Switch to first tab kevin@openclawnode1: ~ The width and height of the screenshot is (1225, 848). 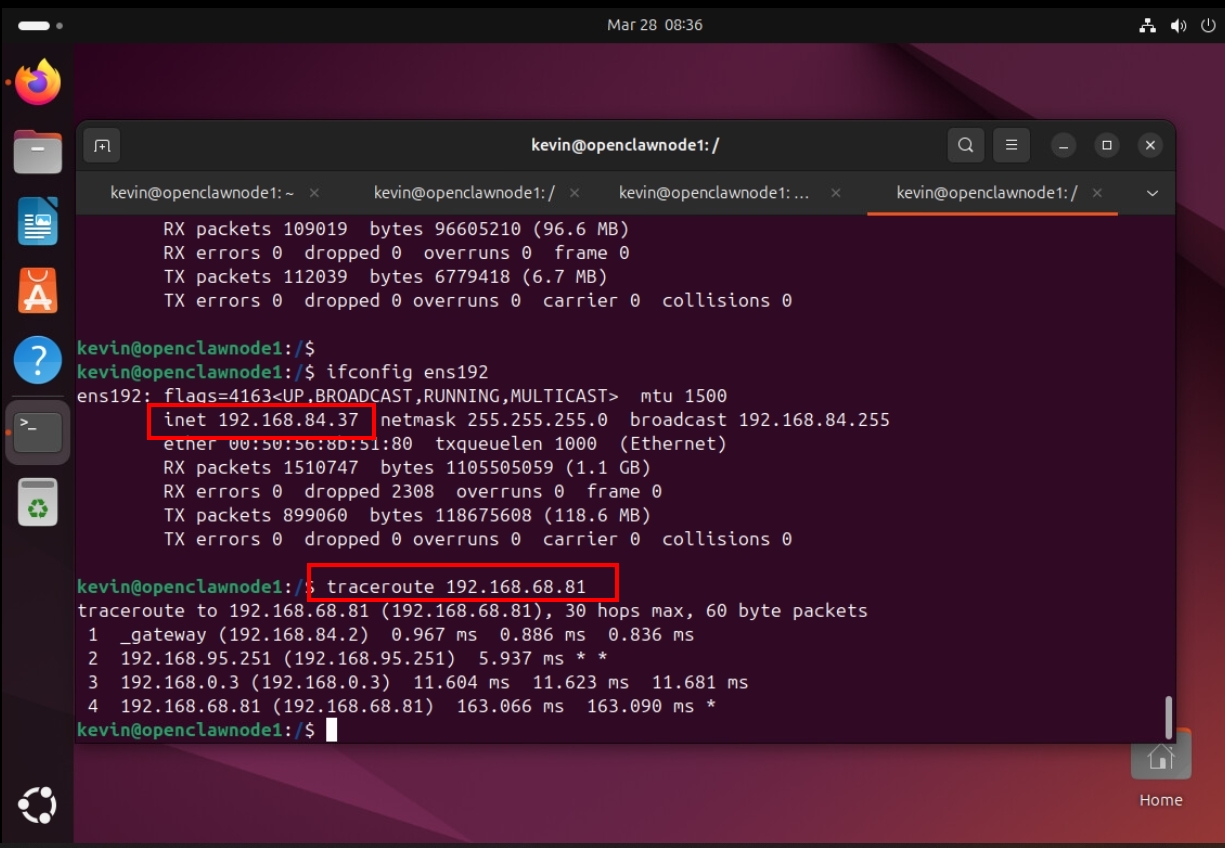coord(201,193)
